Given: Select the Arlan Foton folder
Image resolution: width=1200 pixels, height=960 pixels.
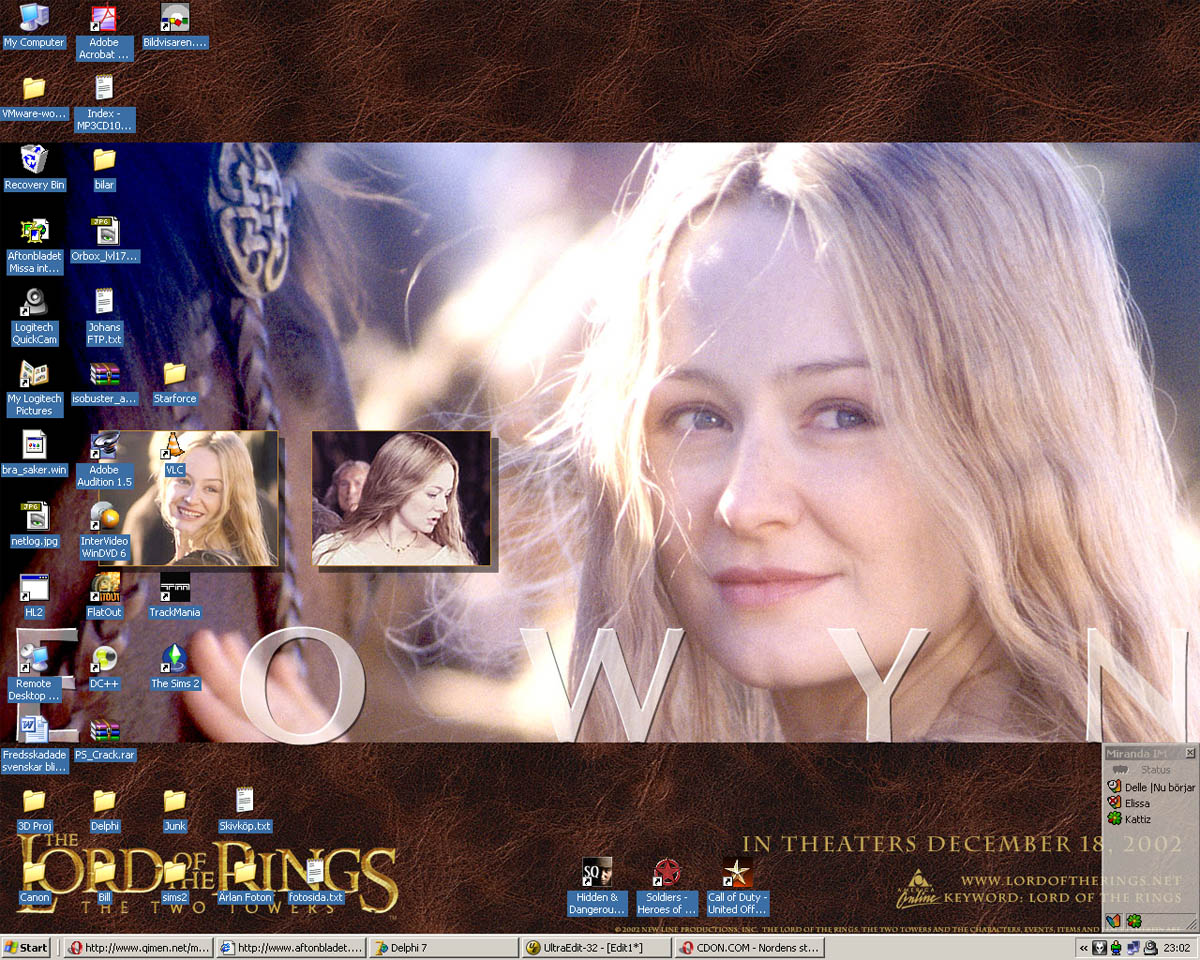Looking at the screenshot, I should click(x=245, y=881).
